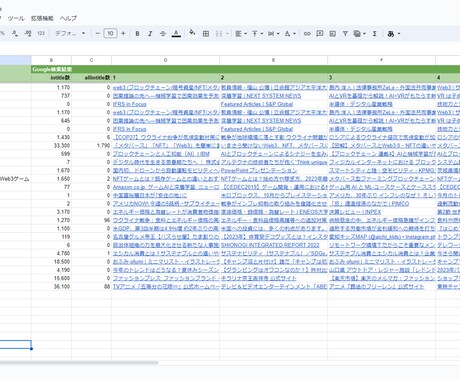Select the cell with value 737

click(51, 96)
